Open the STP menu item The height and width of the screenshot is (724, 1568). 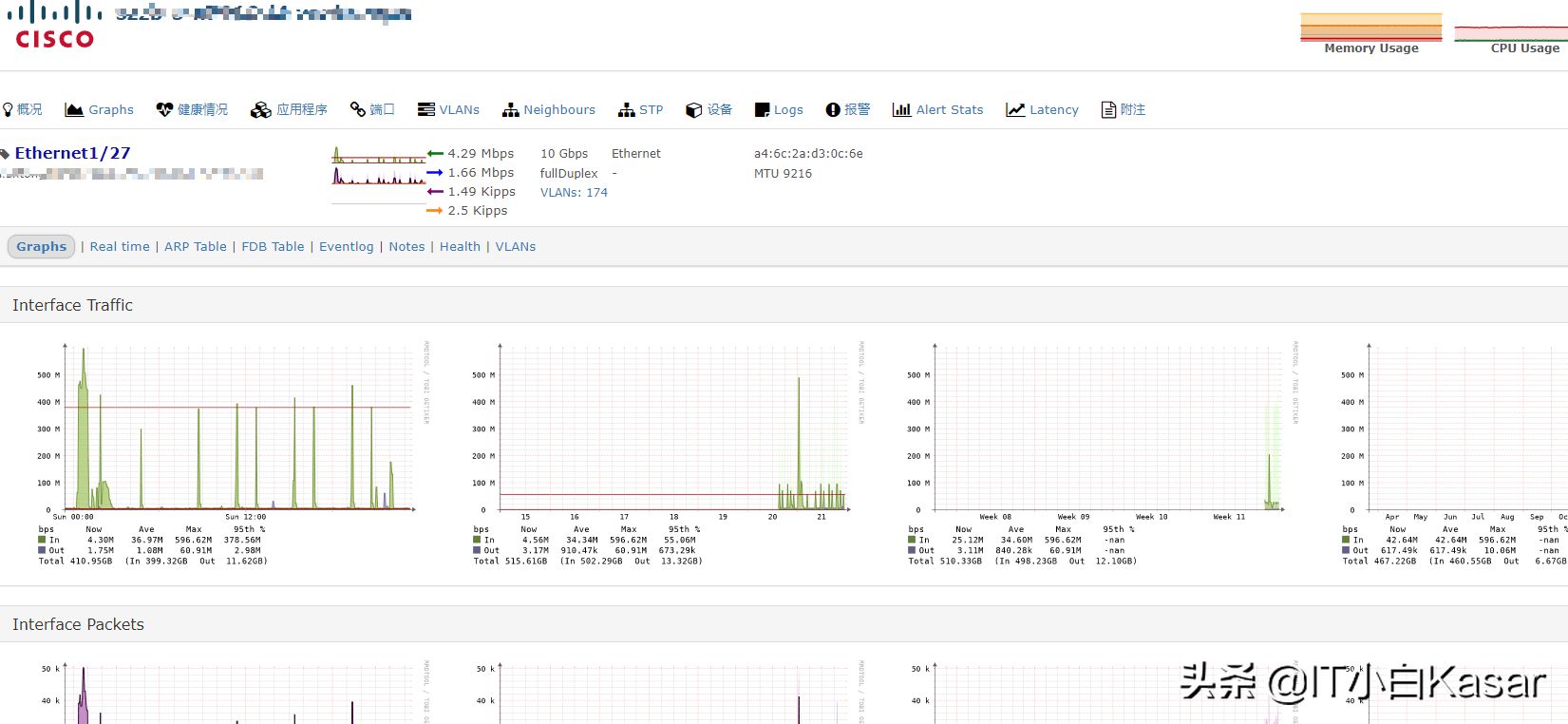pos(652,110)
